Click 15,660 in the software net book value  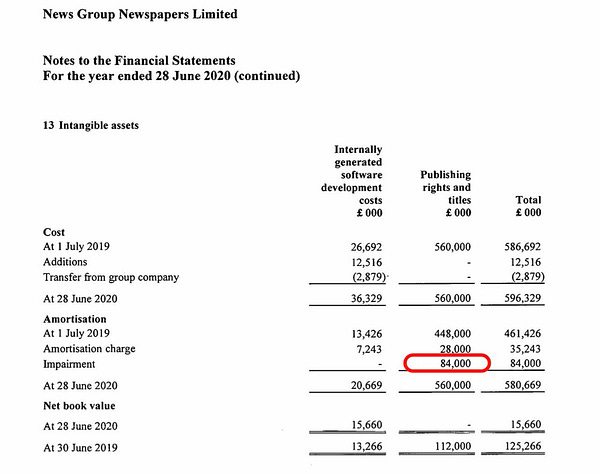(366, 425)
